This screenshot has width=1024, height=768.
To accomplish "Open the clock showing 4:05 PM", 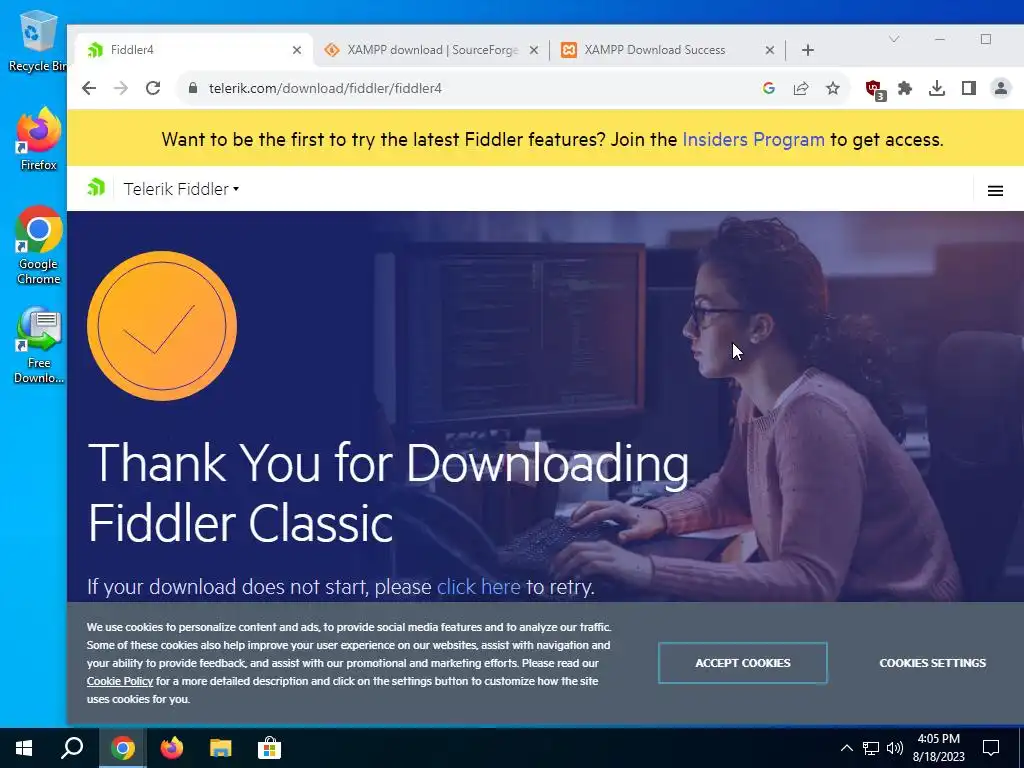I will pyautogui.click(x=938, y=748).
